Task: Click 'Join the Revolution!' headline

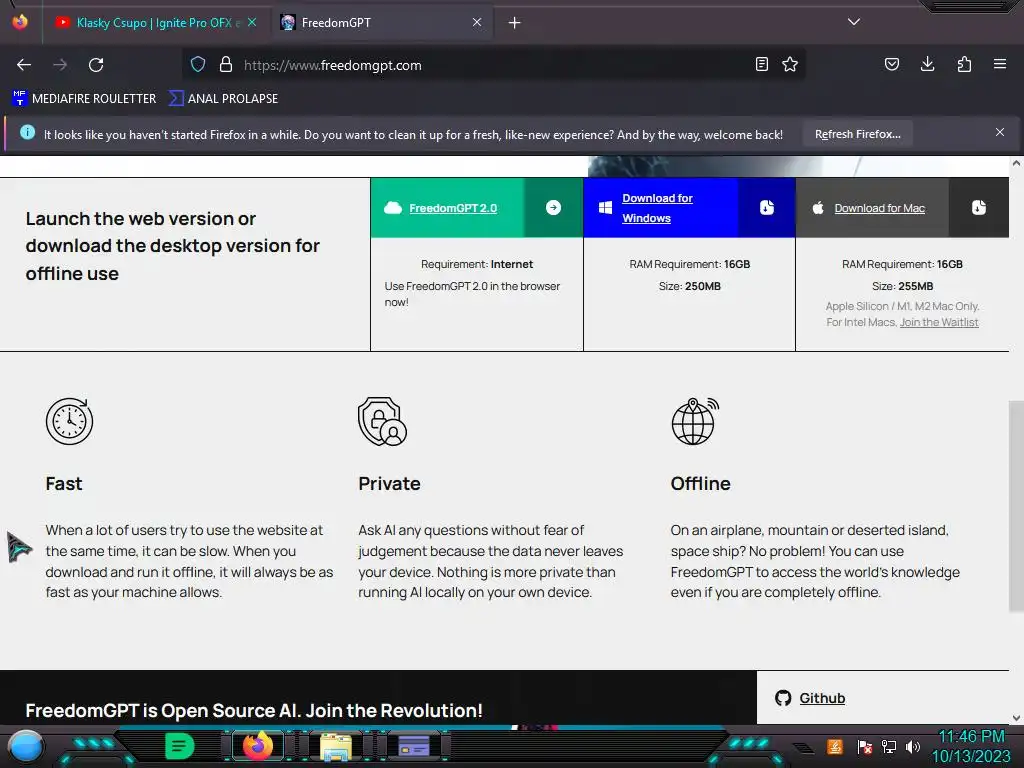Action: (x=394, y=711)
